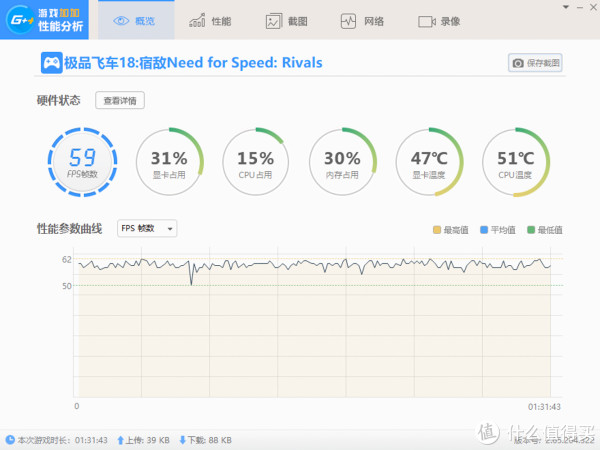Click the upload arrow icon beside 上传
Viewport: 600px width, 450px height.
[x=120, y=440]
